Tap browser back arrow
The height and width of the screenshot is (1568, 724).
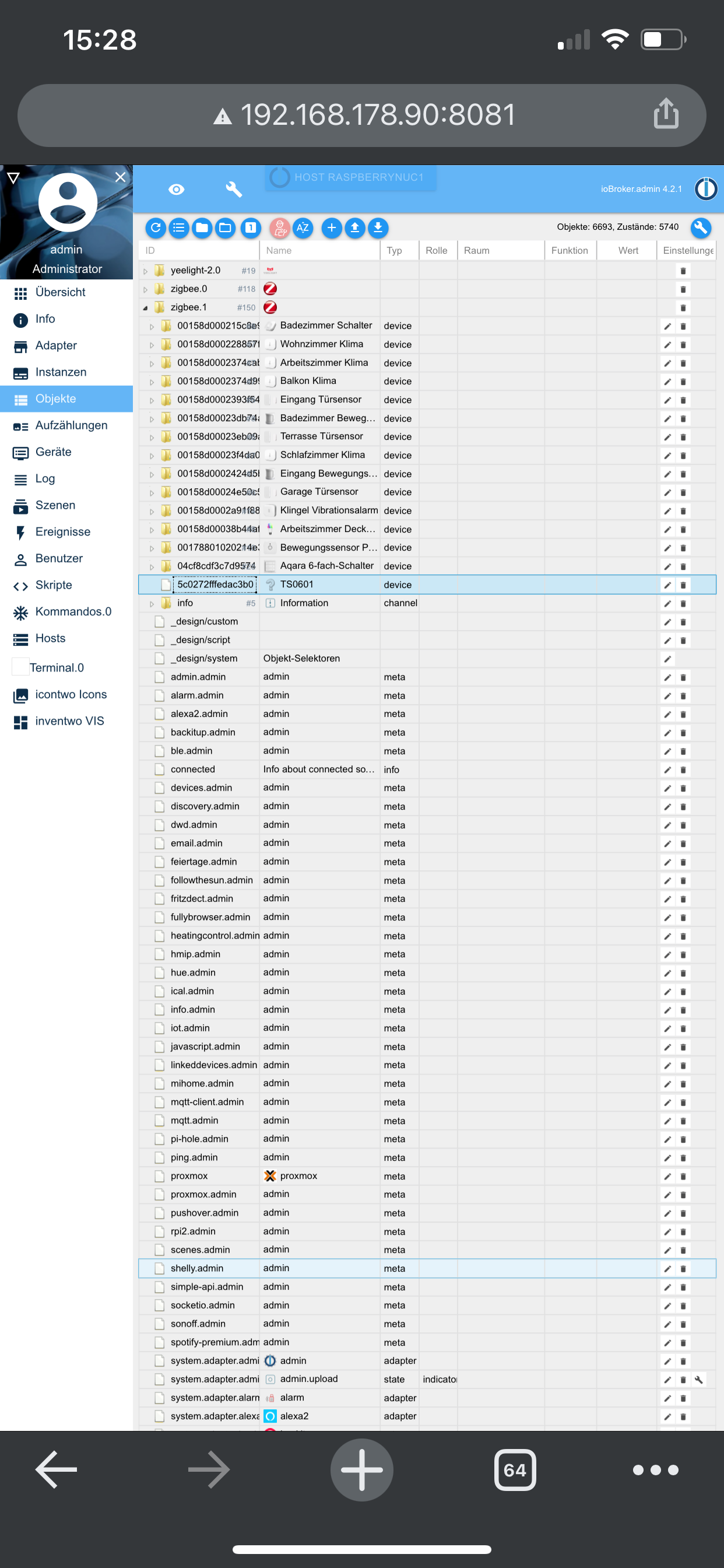pos(56,1470)
